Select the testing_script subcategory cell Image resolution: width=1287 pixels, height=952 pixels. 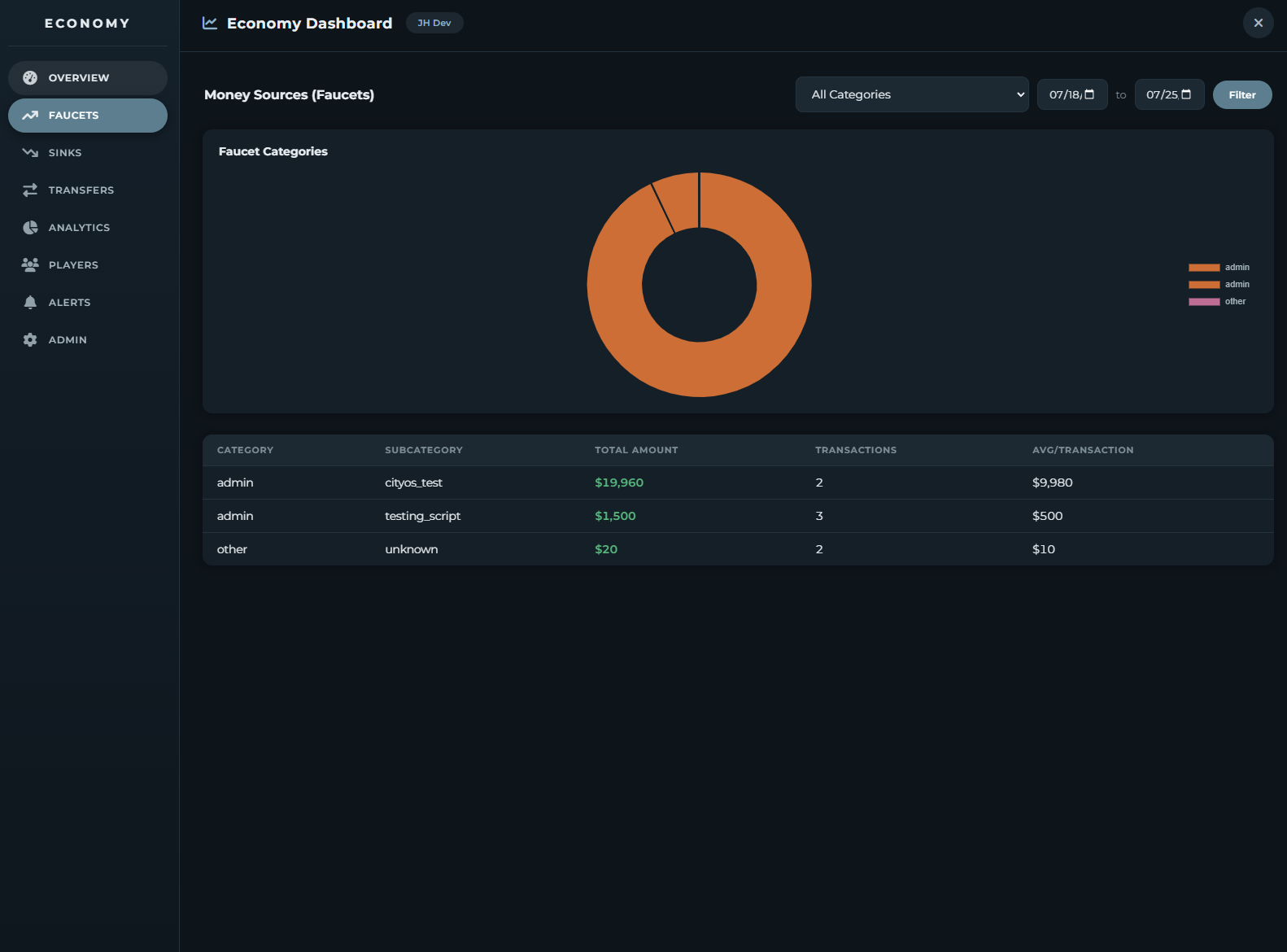422,516
